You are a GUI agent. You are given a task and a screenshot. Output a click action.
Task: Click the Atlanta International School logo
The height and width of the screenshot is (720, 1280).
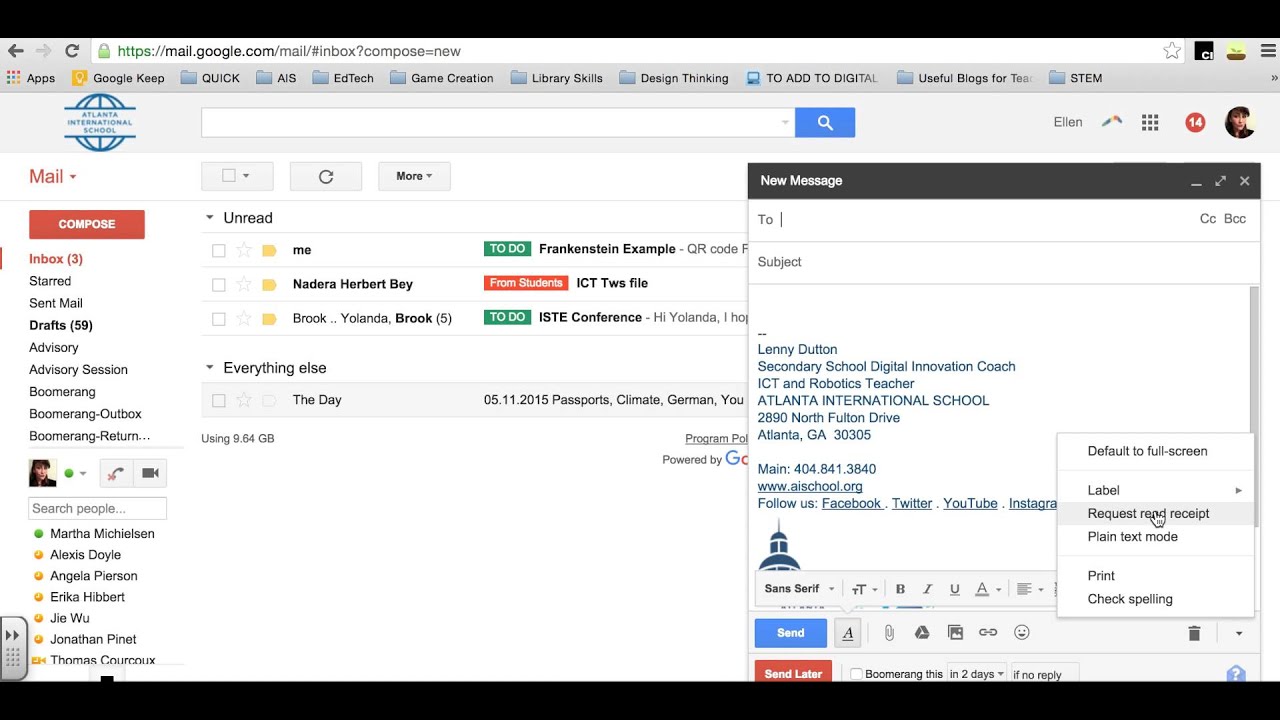pyautogui.click(x=100, y=122)
